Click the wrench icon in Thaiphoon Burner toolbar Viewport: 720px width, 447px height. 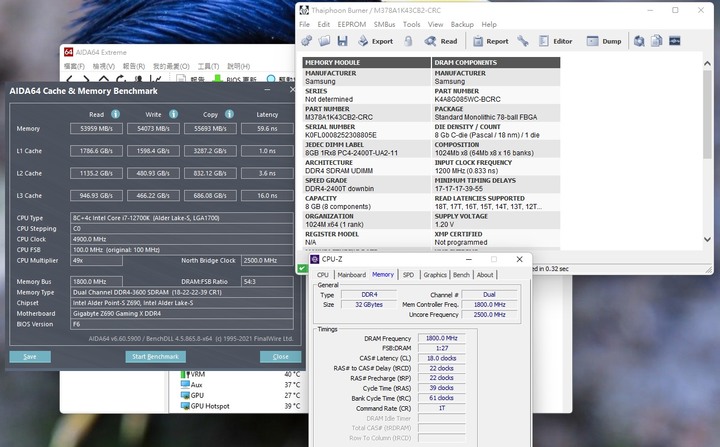click(x=523, y=41)
